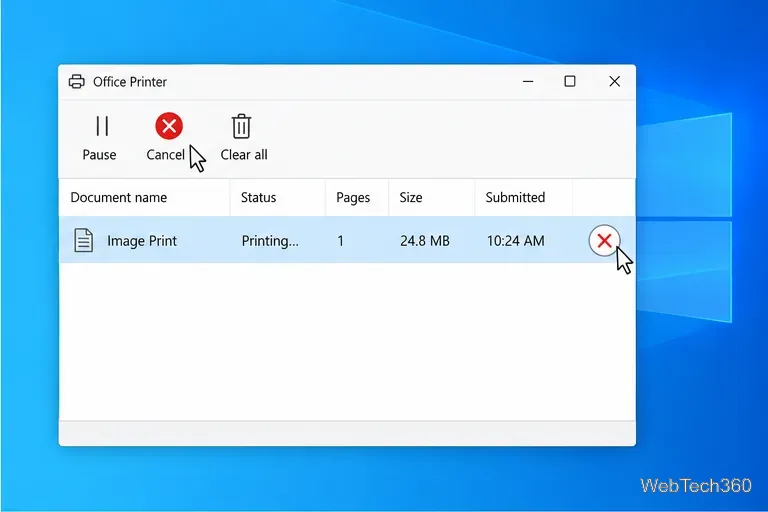This screenshot has height=512, width=768.
Task: Click the '24.8 MB' size value
Action: coord(425,241)
